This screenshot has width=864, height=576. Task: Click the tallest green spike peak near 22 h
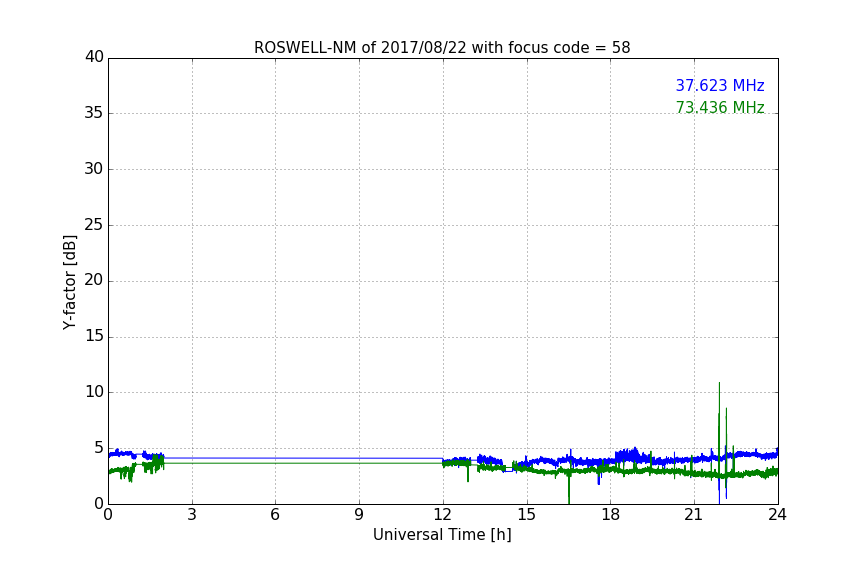(719, 384)
